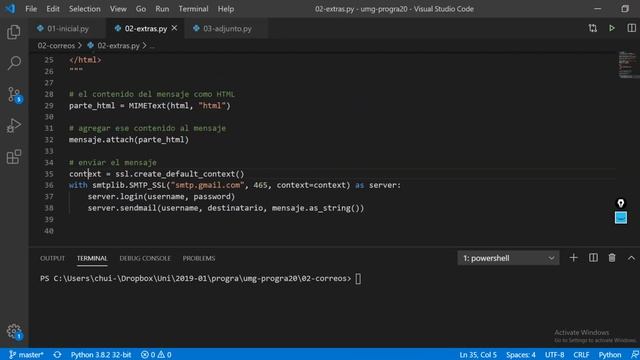The width and height of the screenshot is (640, 360).
Task: Open the terminal selector 1: powershell dropdown
Action: pos(508,258)
